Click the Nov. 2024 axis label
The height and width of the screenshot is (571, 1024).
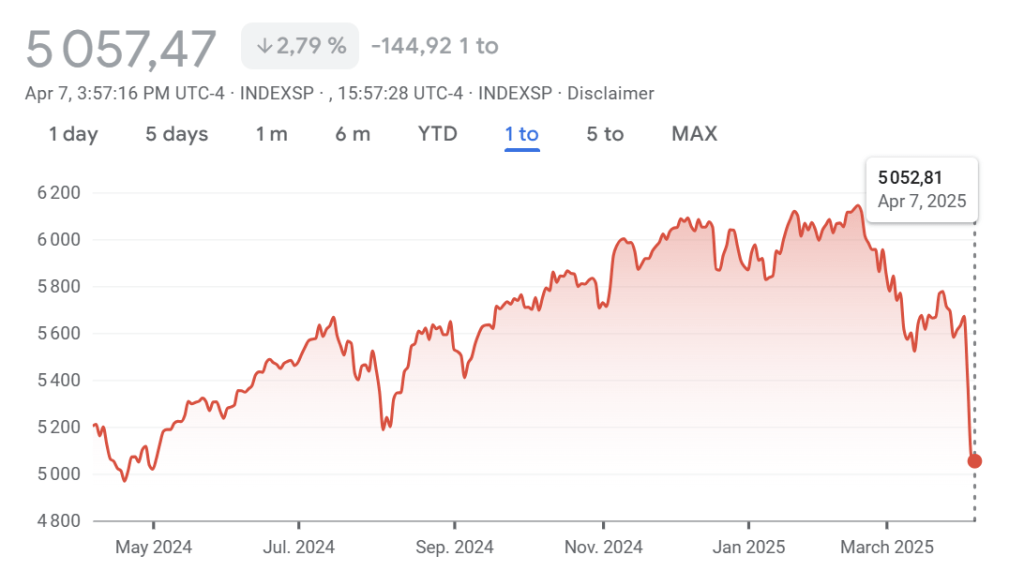(603, 547)
